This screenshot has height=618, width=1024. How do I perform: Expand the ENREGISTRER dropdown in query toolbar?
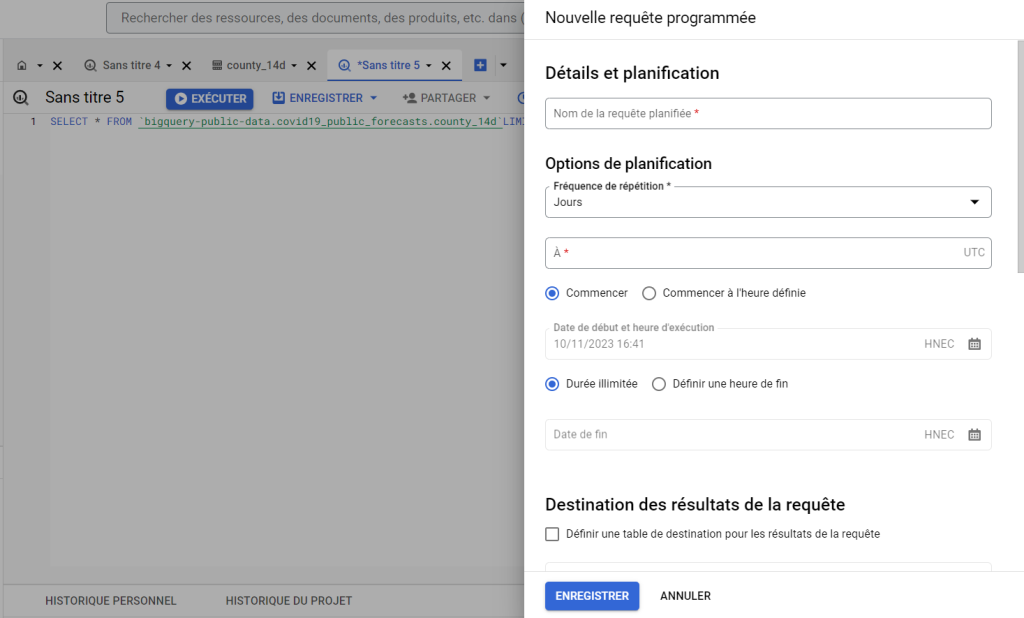[373, 98]
